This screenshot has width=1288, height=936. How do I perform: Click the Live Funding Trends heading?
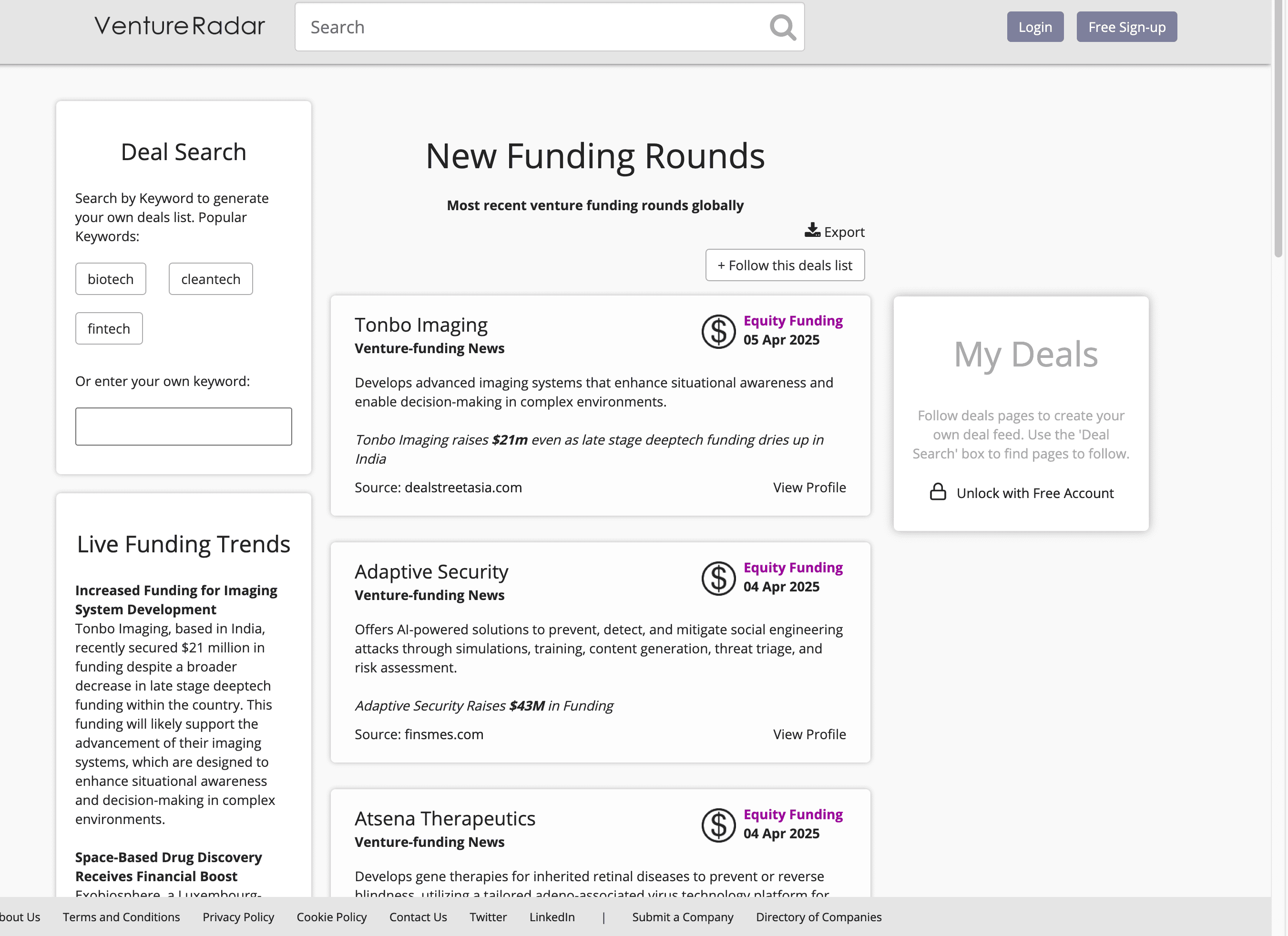pyautogui.click(x=184, y=544)
